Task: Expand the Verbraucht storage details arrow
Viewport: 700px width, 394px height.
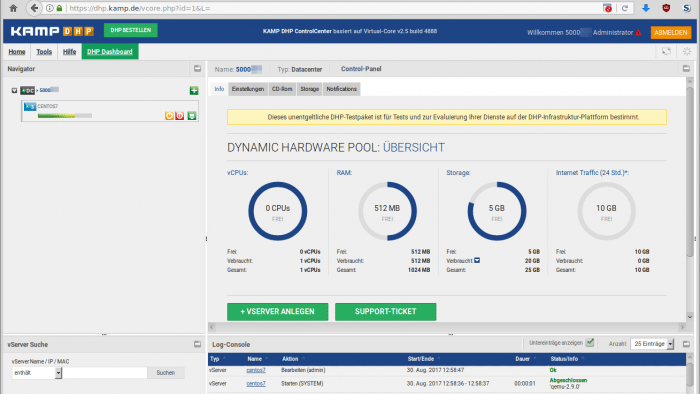Action: coord(477,260)
